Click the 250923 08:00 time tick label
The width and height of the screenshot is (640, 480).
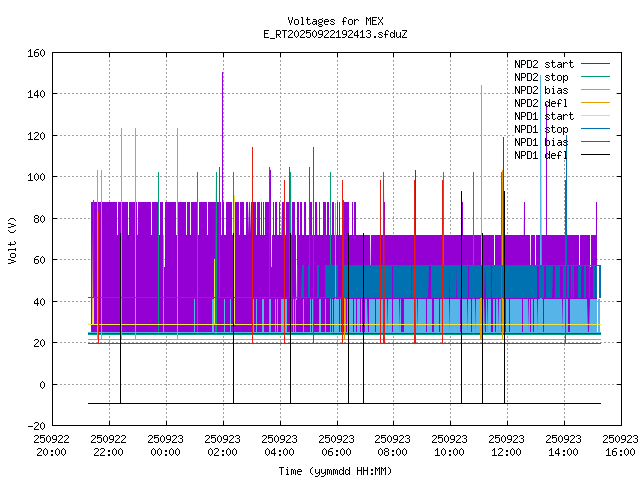tap(393, 445)
